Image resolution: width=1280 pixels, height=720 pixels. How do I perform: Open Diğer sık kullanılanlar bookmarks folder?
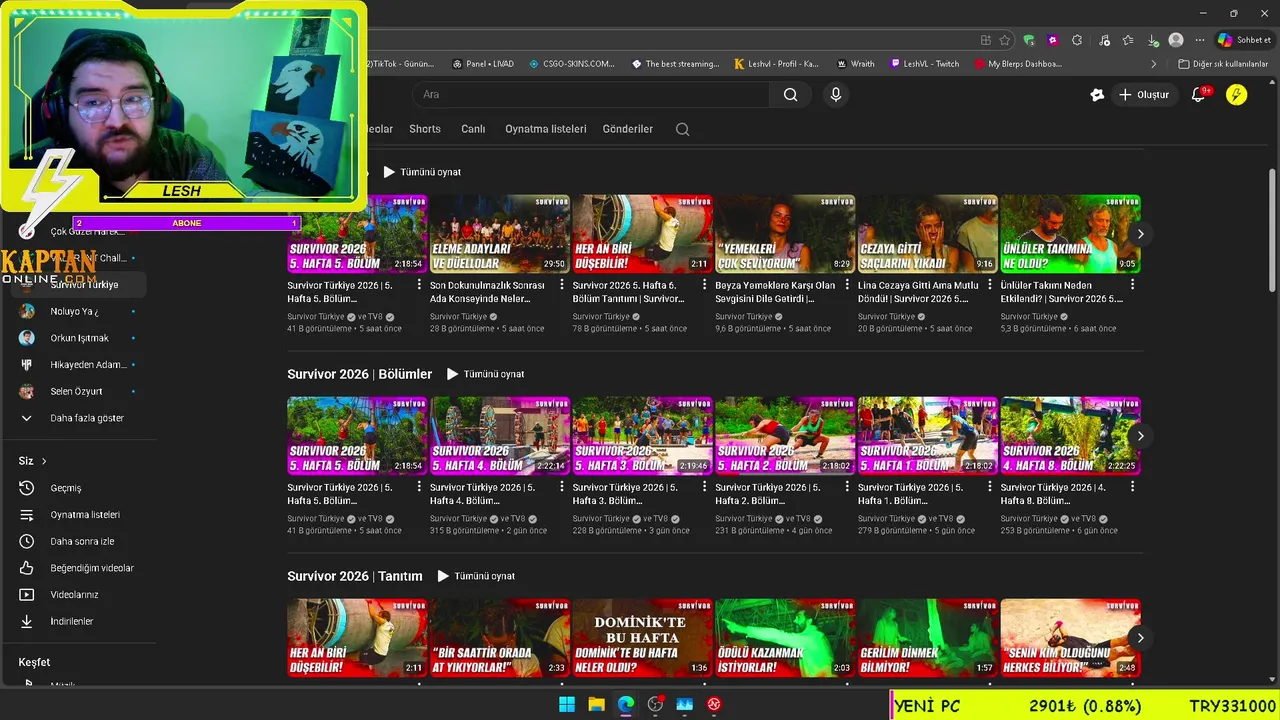(1224, 64)
